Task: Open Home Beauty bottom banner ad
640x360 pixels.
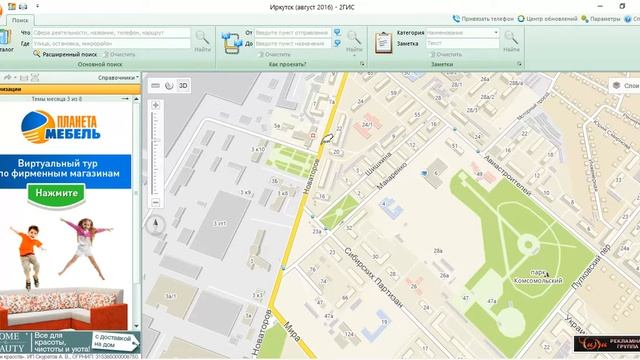Action: 70,342
